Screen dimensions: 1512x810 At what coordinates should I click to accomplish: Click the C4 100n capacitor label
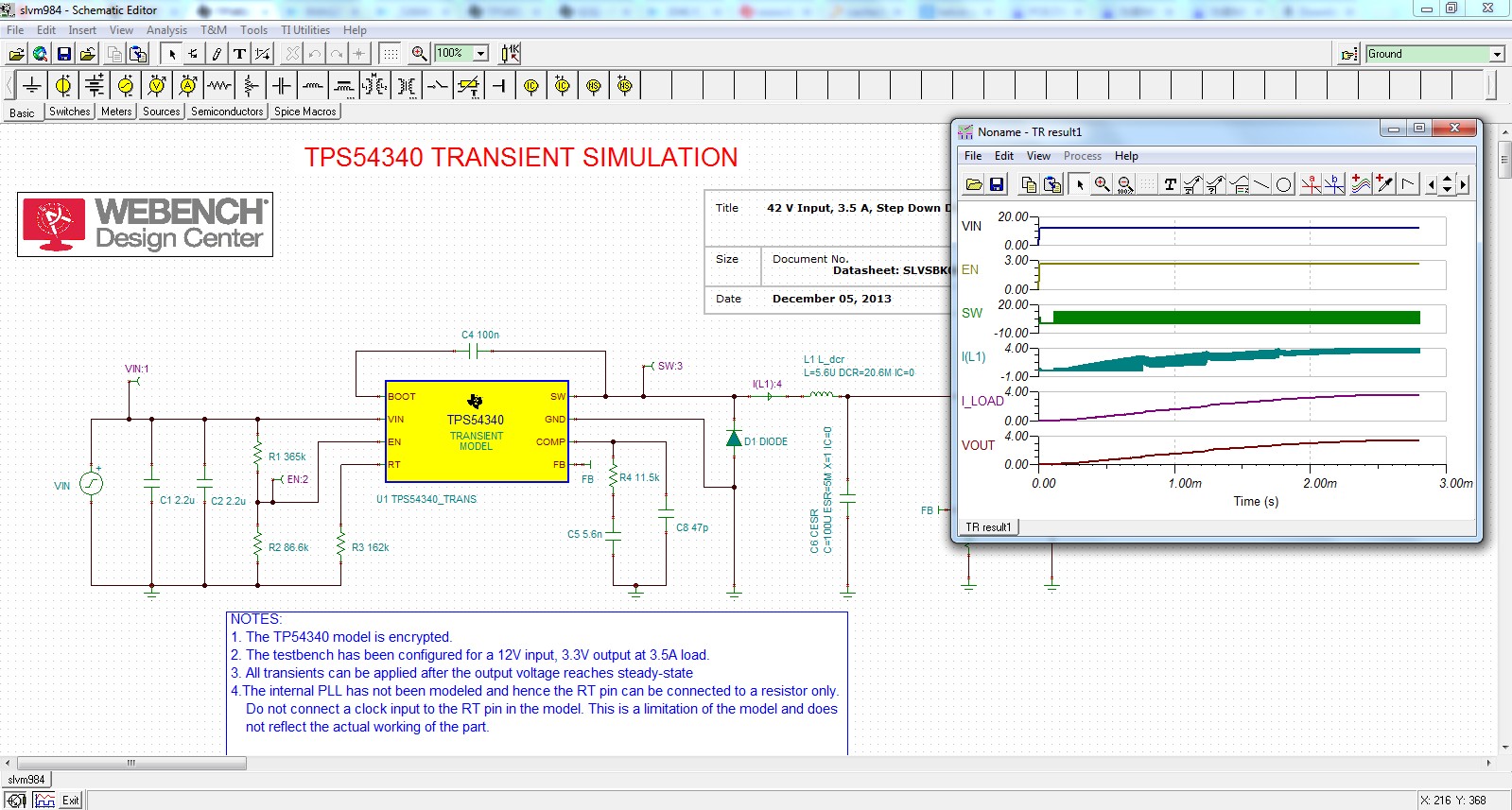coord(480,335)
